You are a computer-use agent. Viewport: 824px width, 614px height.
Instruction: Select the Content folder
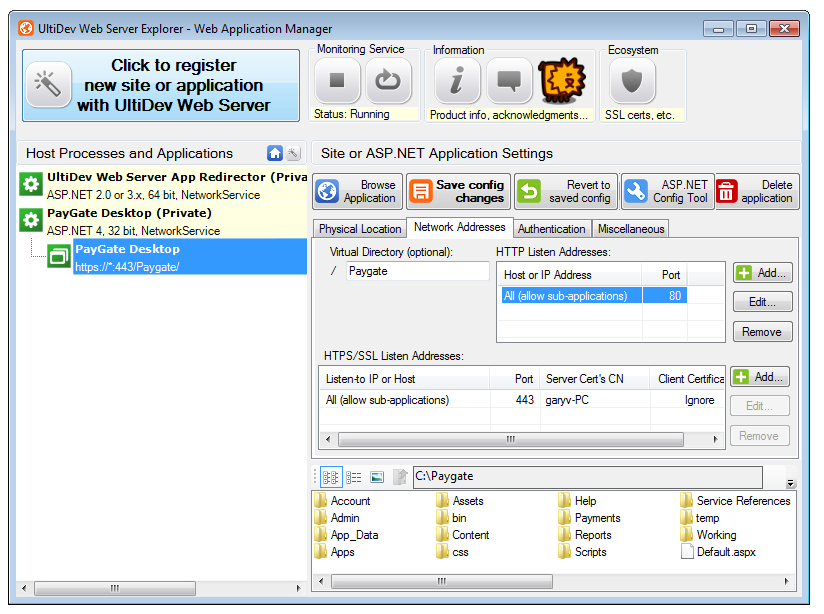click(463, 535)
